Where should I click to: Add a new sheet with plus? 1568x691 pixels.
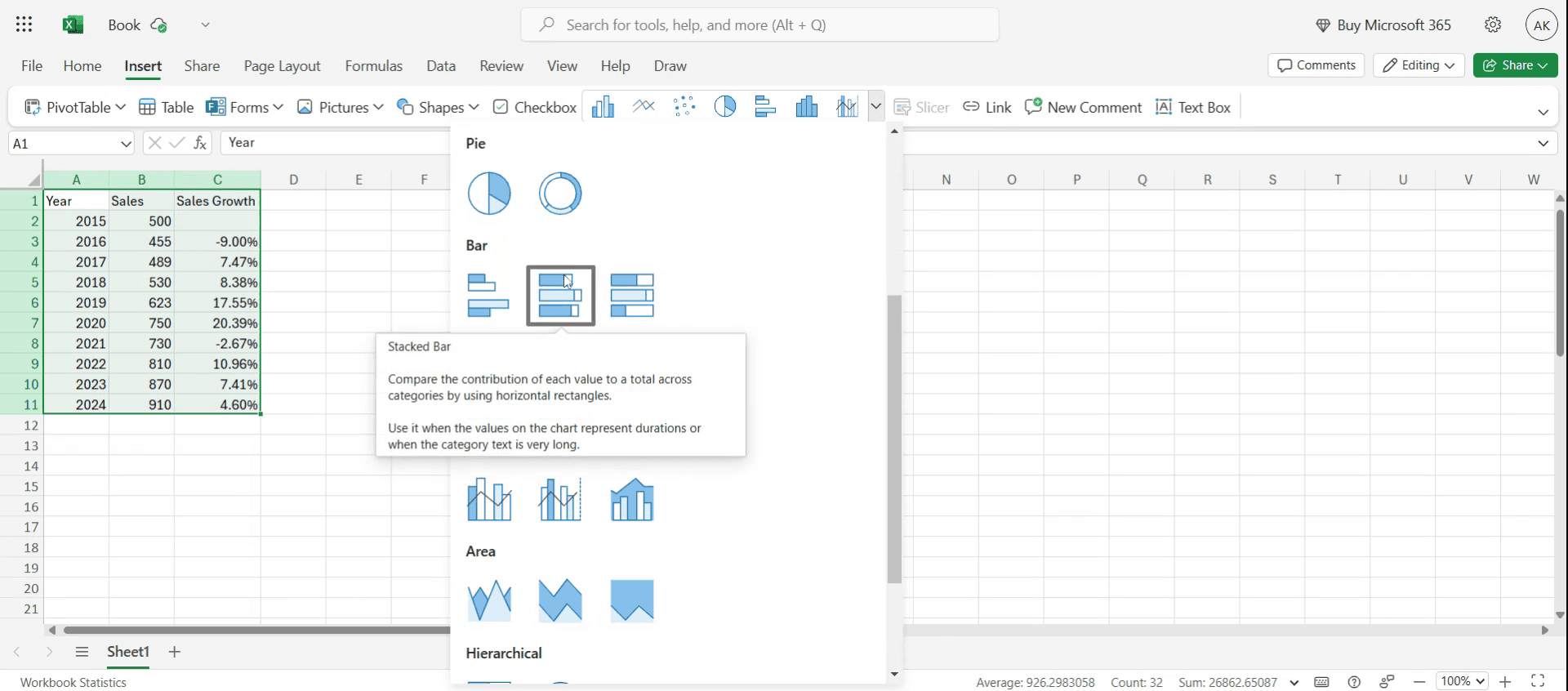(174, 652)
